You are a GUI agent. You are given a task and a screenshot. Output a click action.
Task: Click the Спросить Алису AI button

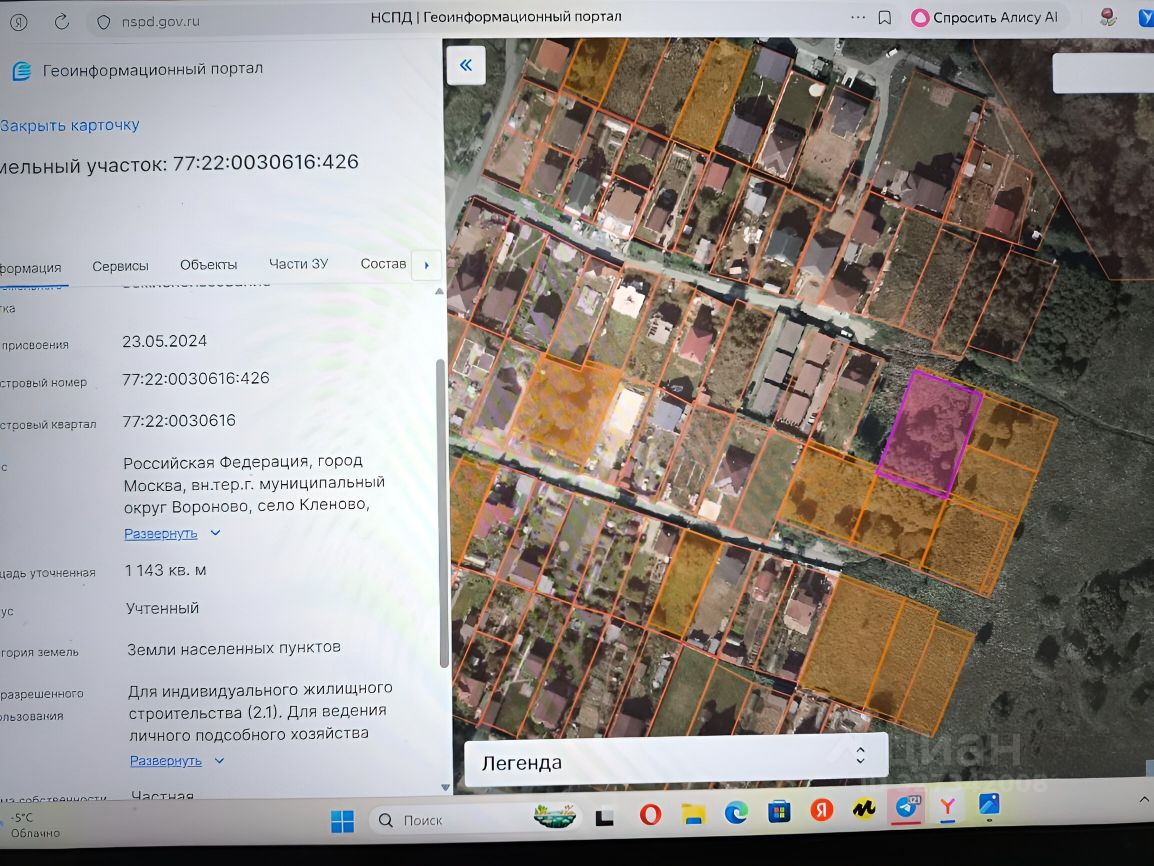985,18
